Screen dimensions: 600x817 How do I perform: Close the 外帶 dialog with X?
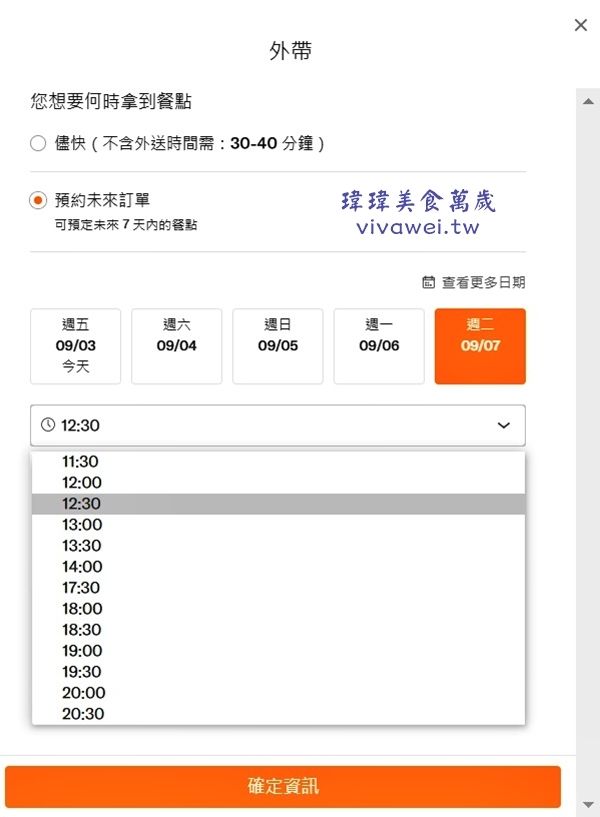pyautogui.click(x=581, y=26)
